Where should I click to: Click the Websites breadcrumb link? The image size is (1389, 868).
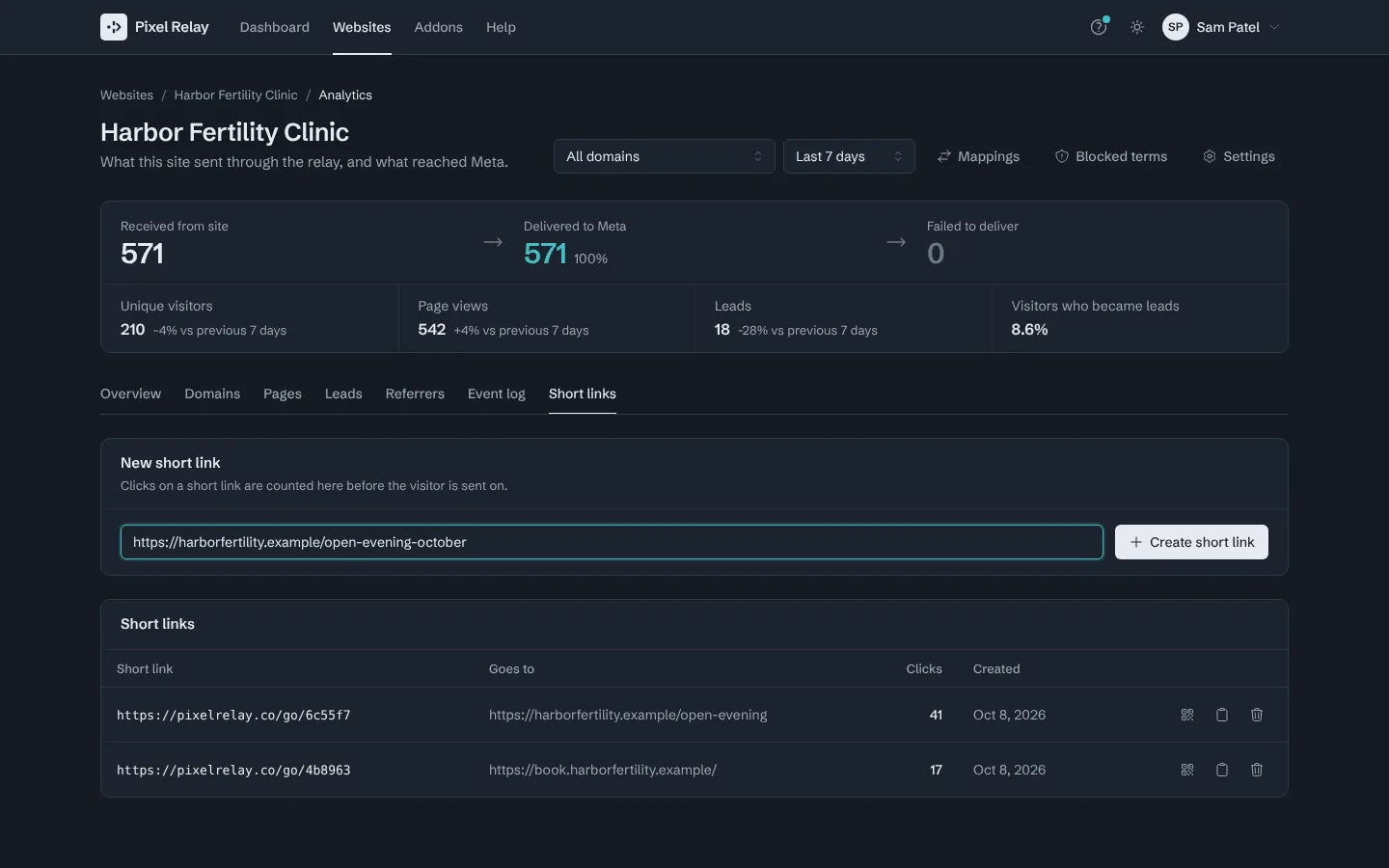point(126,95)
